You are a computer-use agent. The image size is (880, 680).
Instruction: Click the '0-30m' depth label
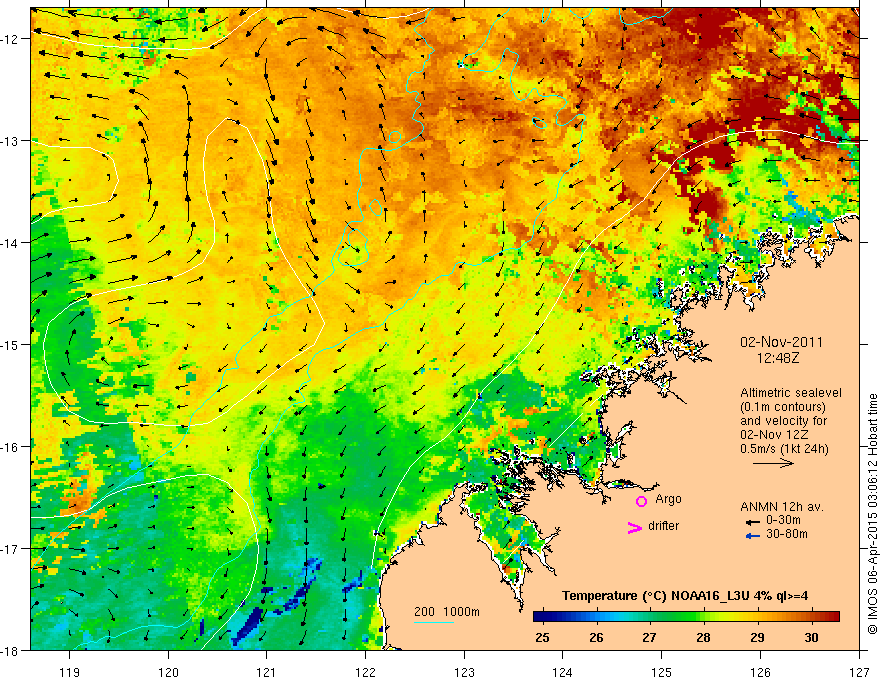click(783, 521)
